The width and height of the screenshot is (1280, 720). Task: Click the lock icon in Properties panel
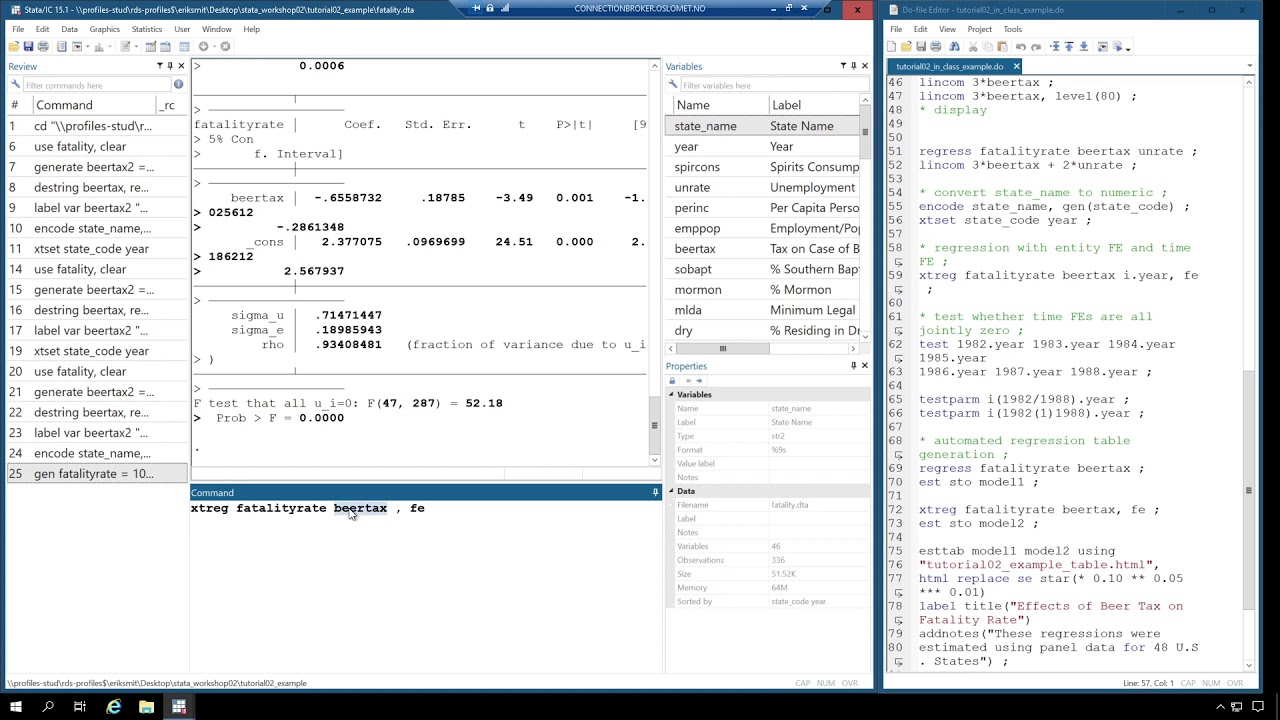pos(672,380)
